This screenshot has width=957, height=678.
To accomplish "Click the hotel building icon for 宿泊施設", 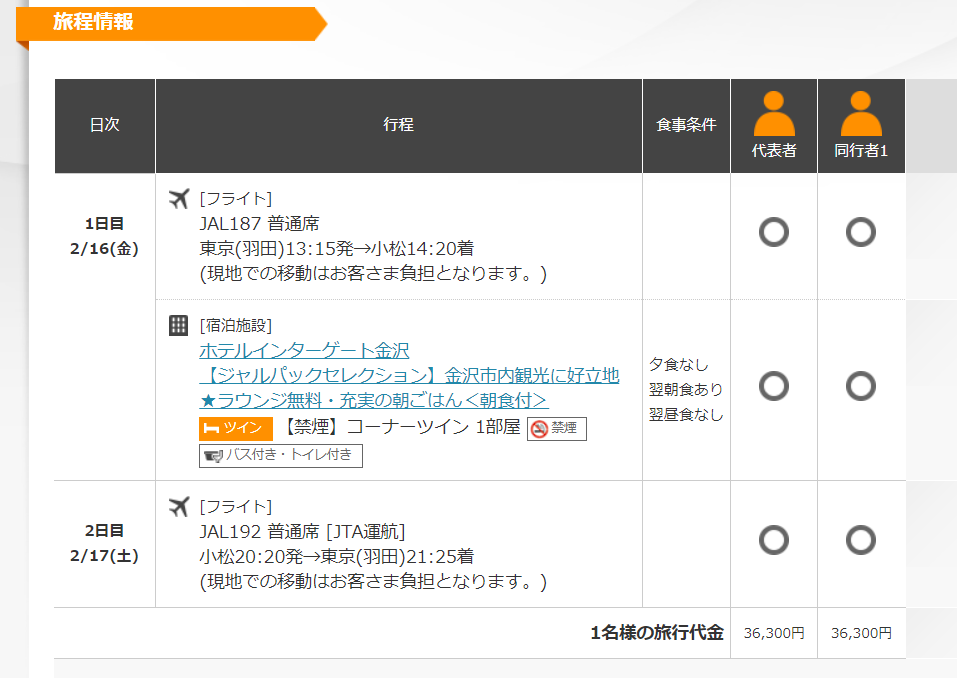I will click(x=178, y=325).
